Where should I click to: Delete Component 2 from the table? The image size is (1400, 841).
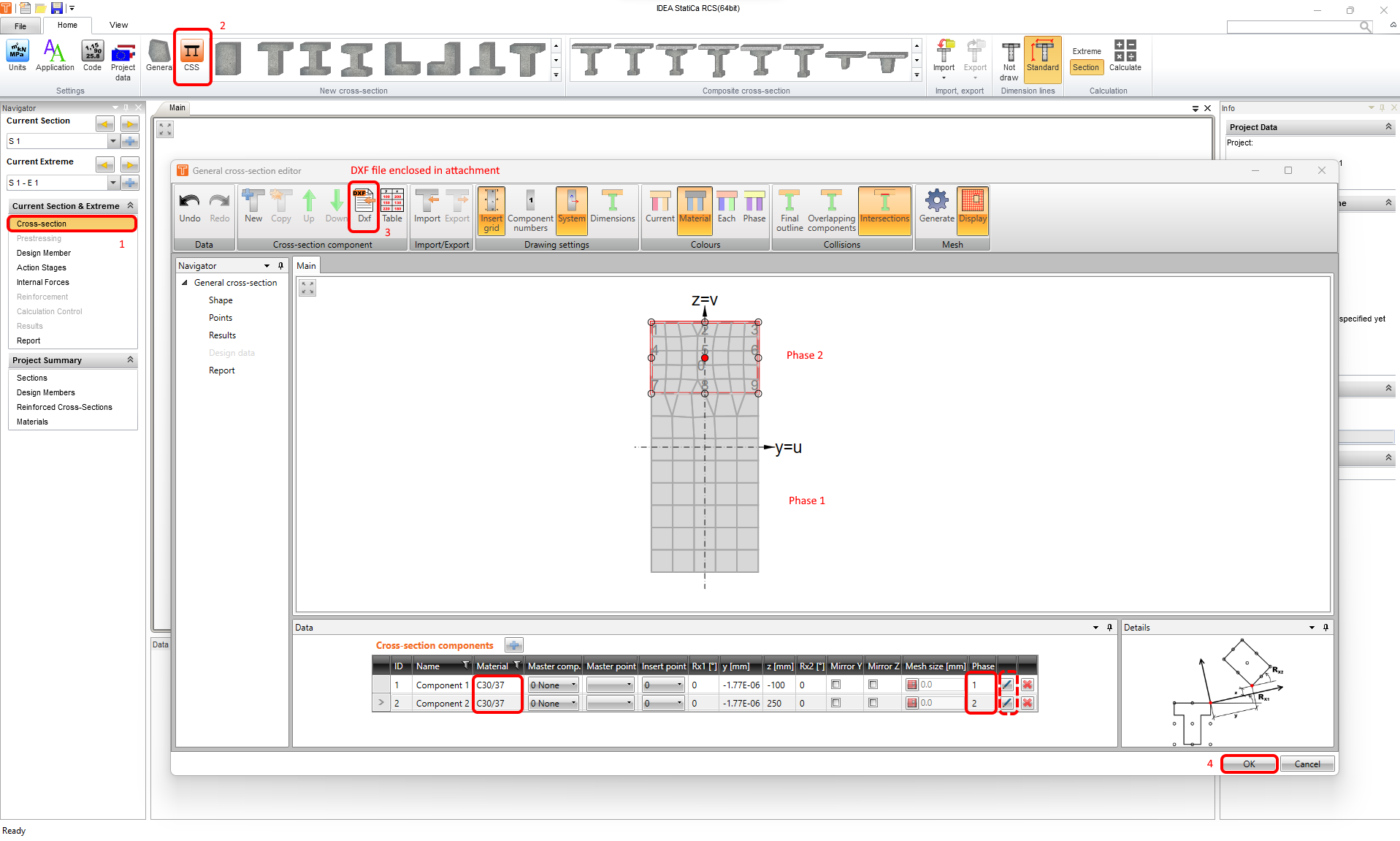coord(1028,703)
